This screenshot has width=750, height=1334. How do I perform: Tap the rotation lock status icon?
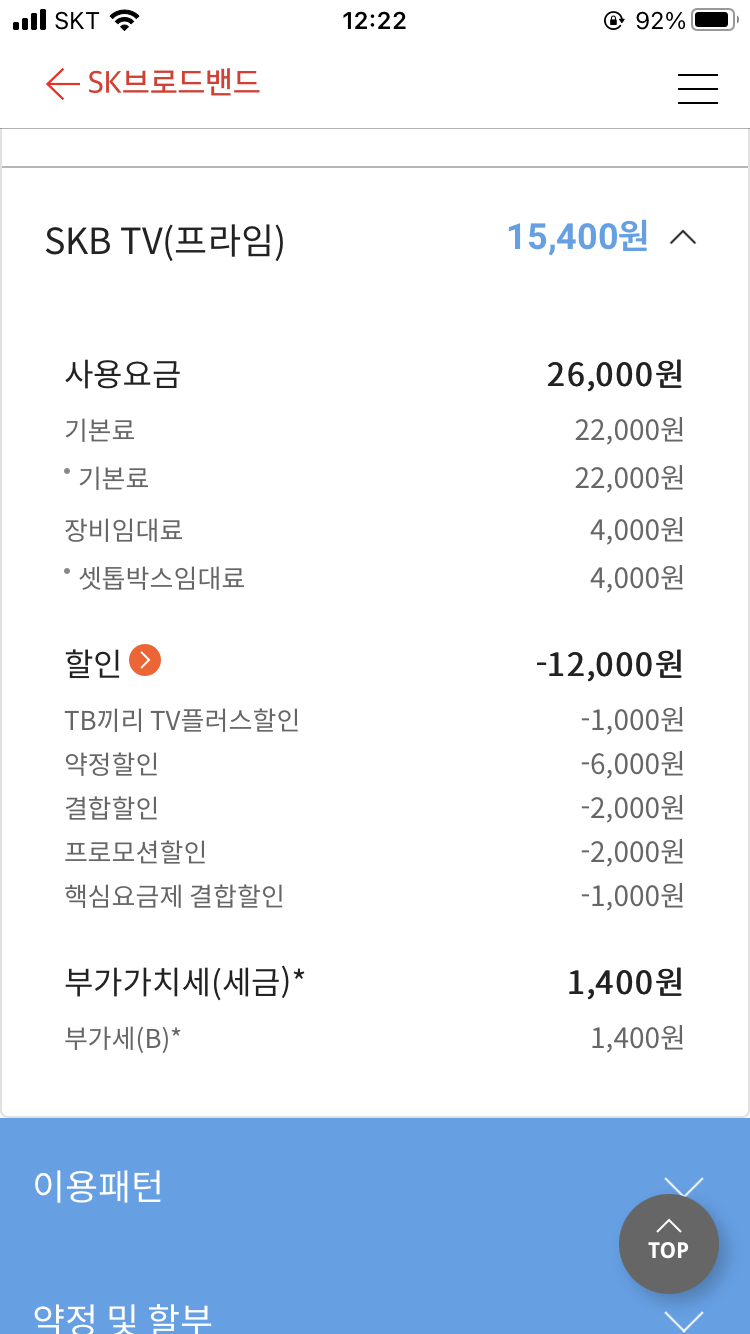[614, 21]
